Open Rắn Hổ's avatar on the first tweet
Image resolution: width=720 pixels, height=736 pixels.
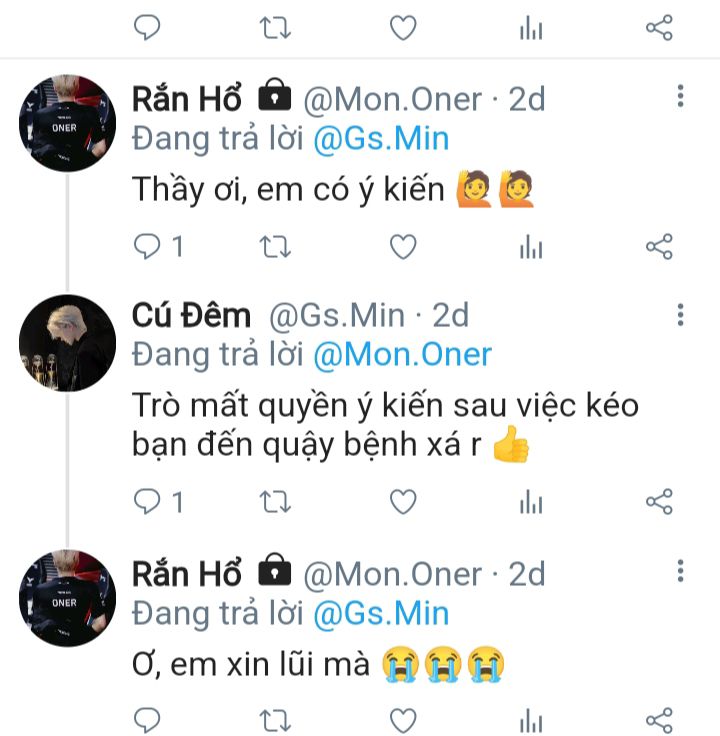[67, 124]
